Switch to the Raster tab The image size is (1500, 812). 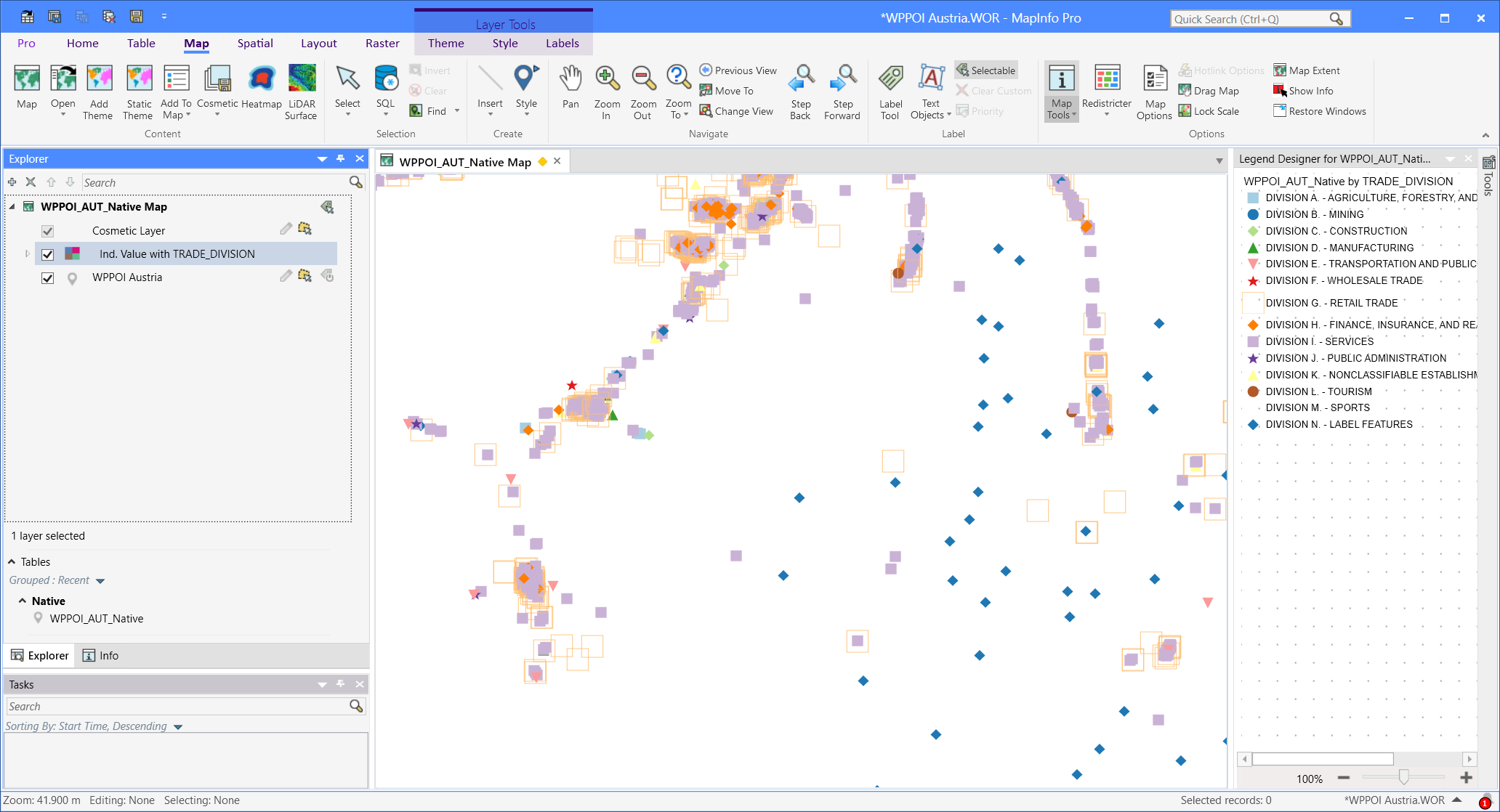click(x=382, y=44)
